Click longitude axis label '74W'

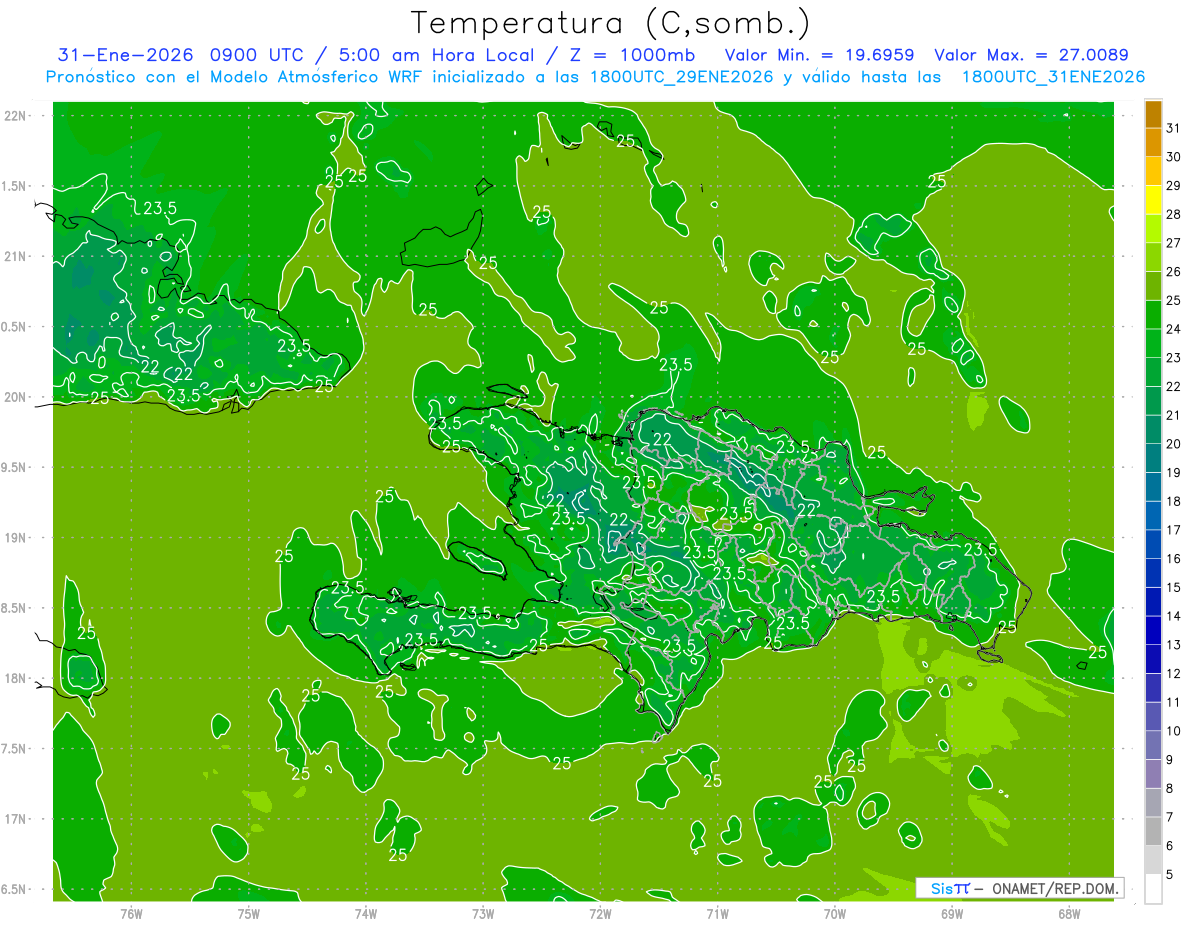pyautogui.click(x=366, y=913)
